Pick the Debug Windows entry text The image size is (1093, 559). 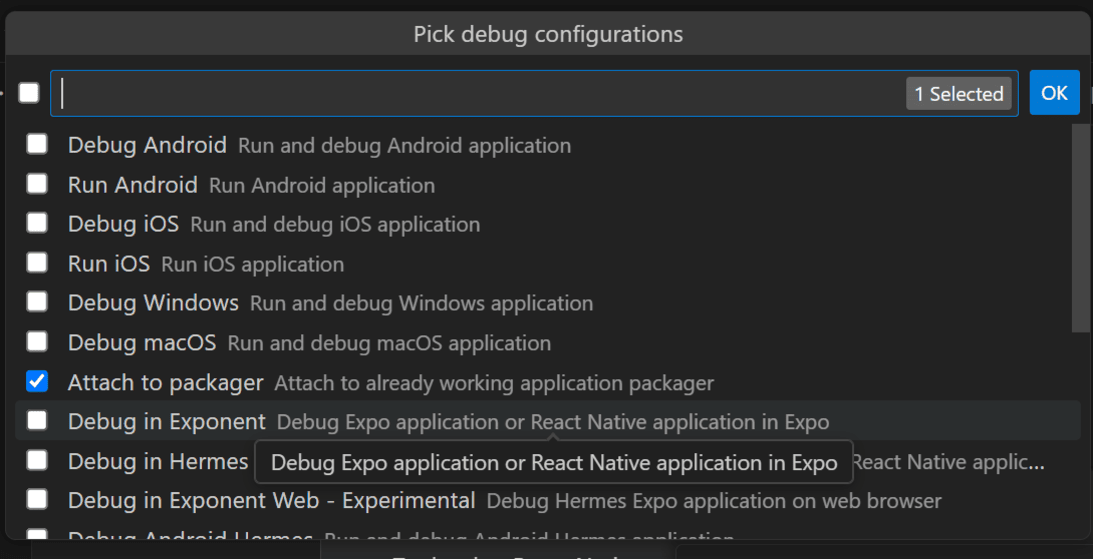(x=153, y=303)
